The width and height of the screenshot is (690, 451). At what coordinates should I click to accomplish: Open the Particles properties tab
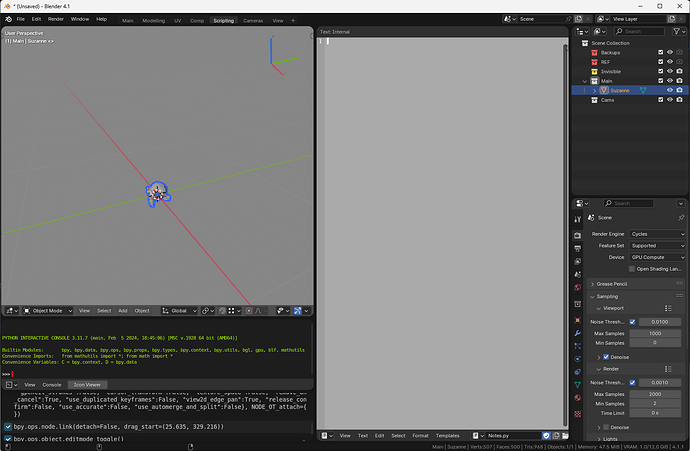578,346
